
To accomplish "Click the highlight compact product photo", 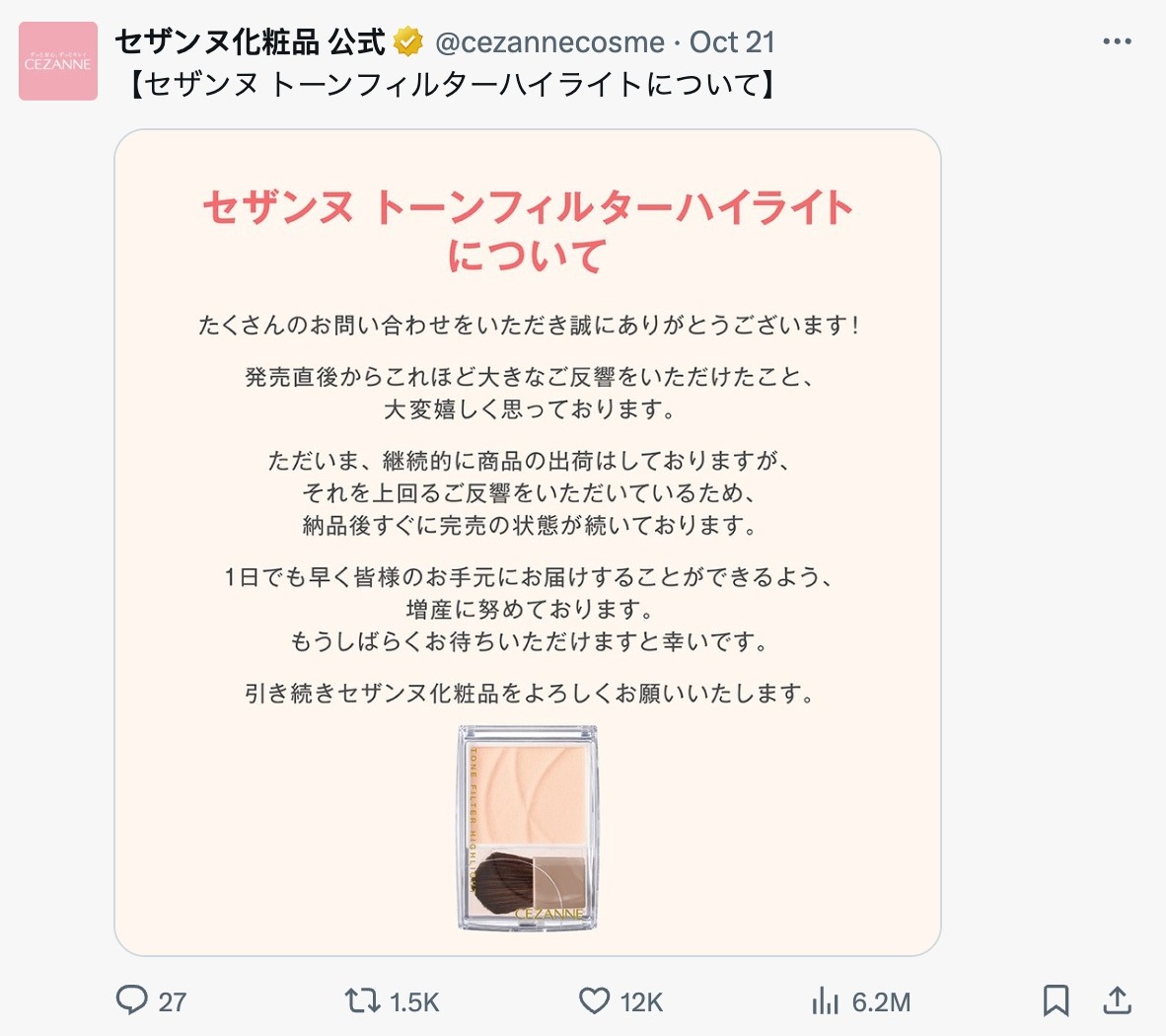I will (527, 828).
